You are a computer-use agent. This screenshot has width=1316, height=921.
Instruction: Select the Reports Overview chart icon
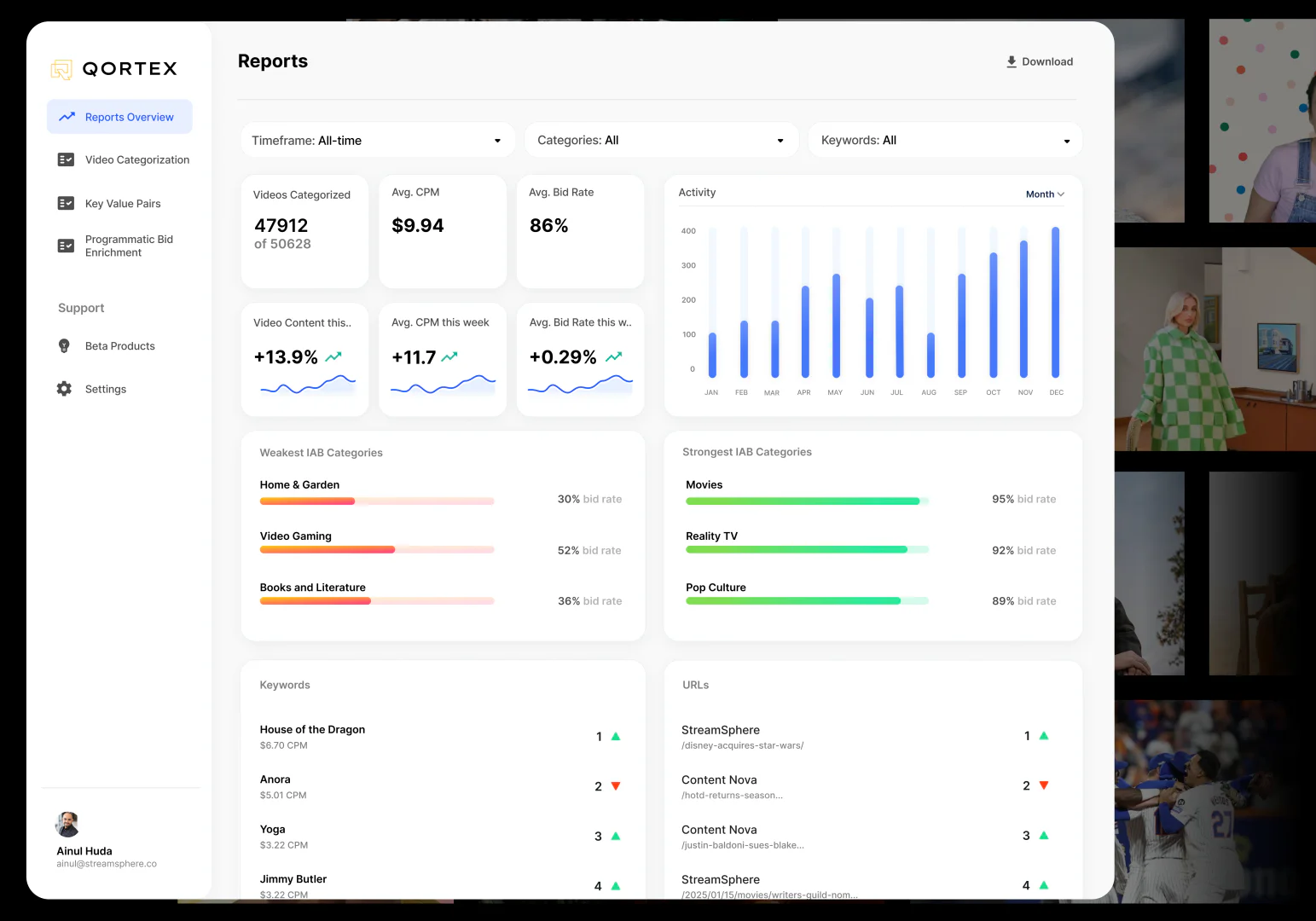coord(67,116)
